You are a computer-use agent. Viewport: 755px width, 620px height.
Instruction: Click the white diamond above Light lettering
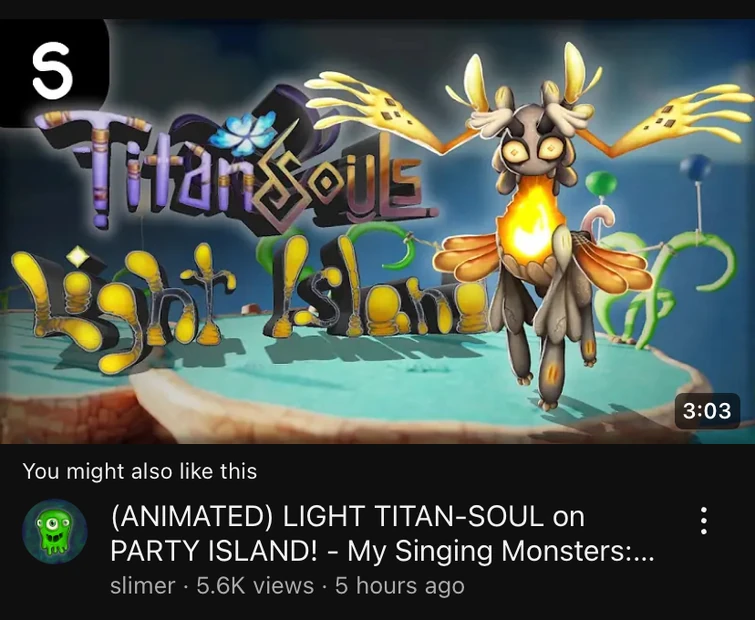(x=78, y=256)
